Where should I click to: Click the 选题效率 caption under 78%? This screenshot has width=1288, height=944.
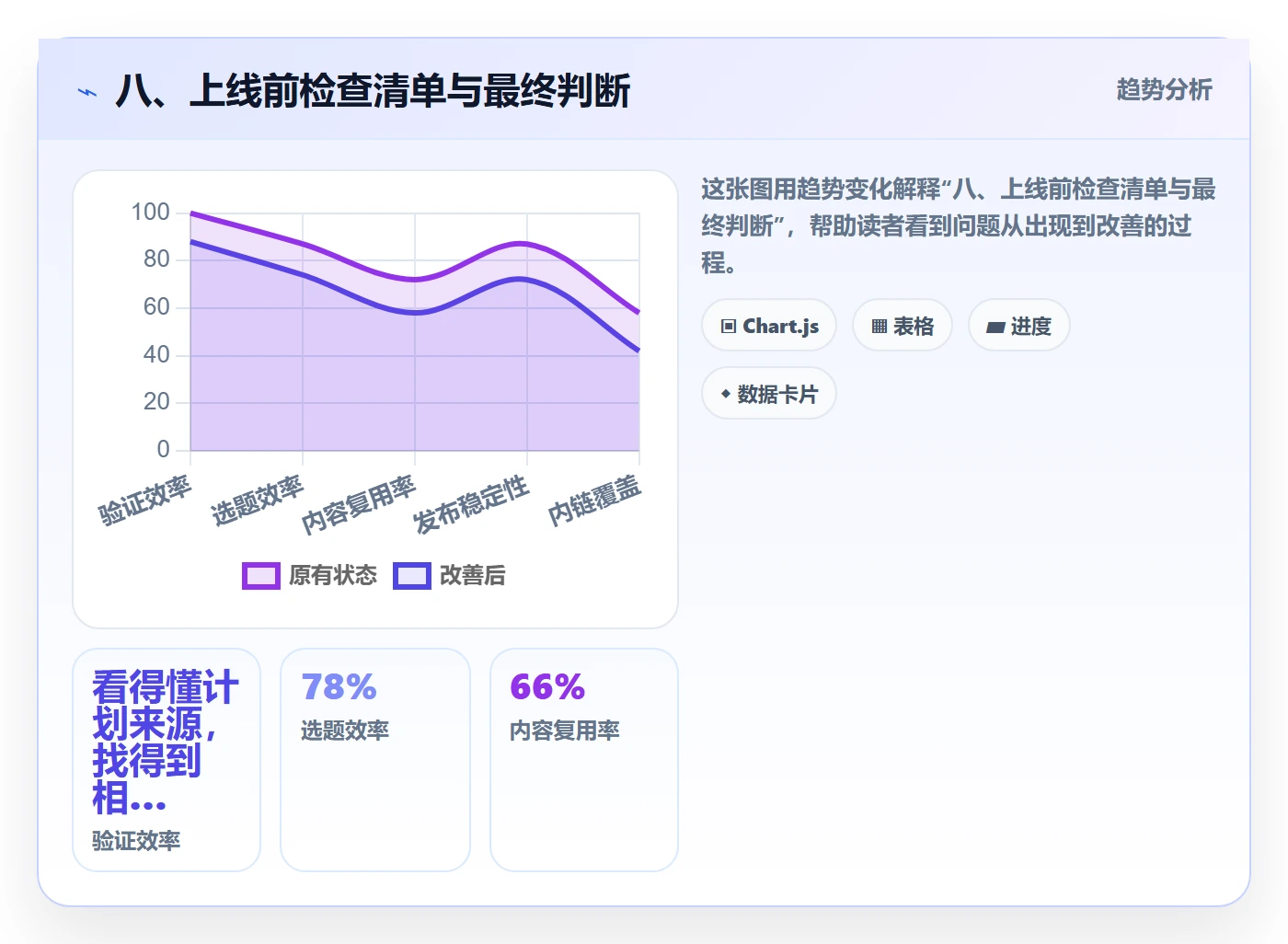click(345, 731)
